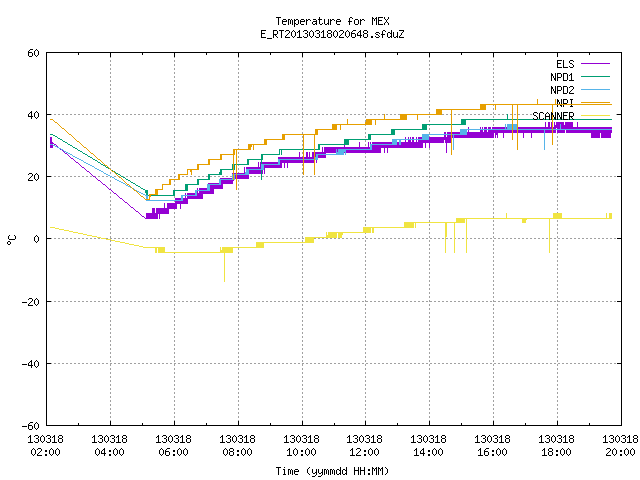
Task: Click the SCANNER legend label
Action: pyautogui.click(x=553, y=116)
